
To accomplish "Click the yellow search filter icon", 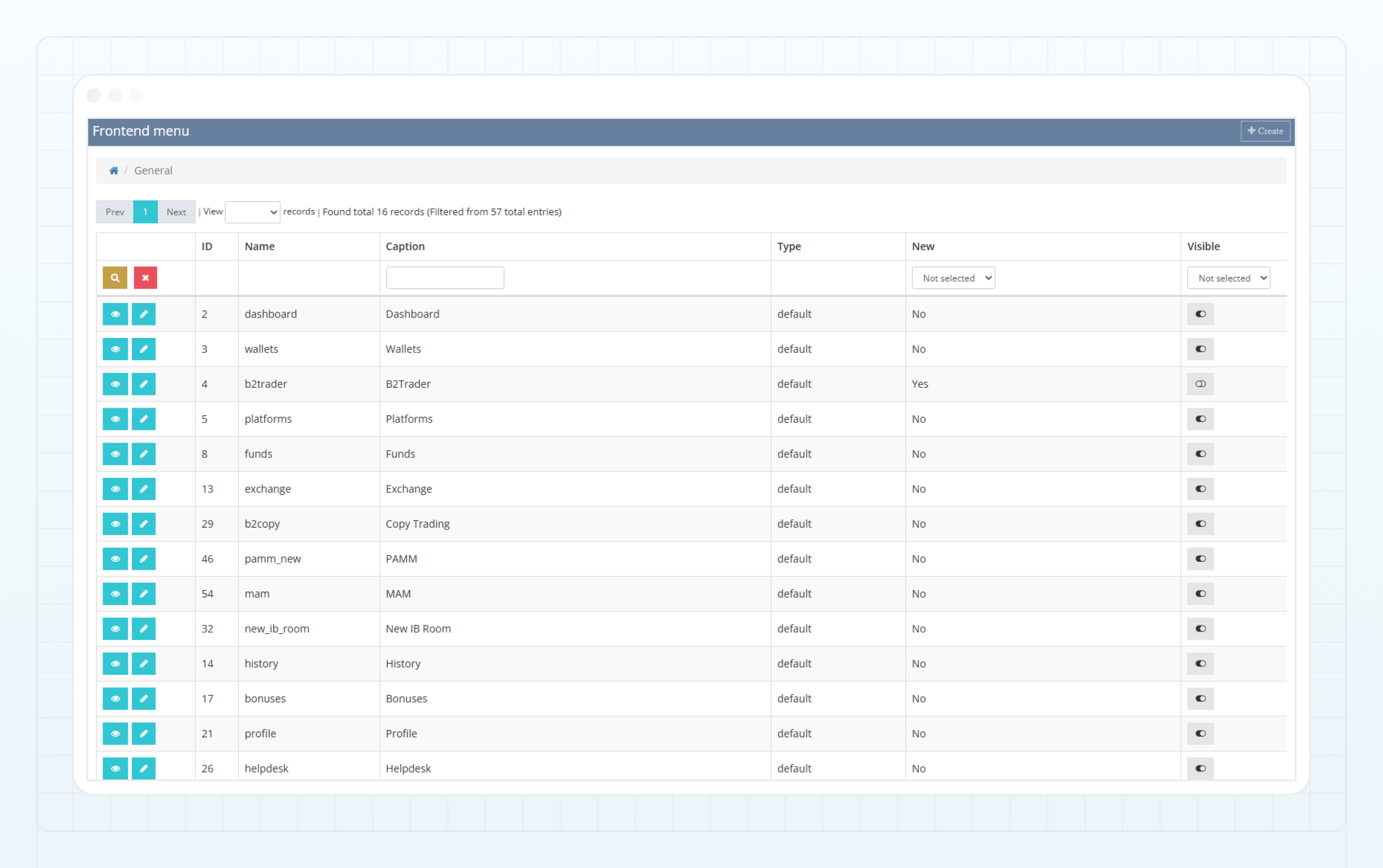I will (115, 278).
